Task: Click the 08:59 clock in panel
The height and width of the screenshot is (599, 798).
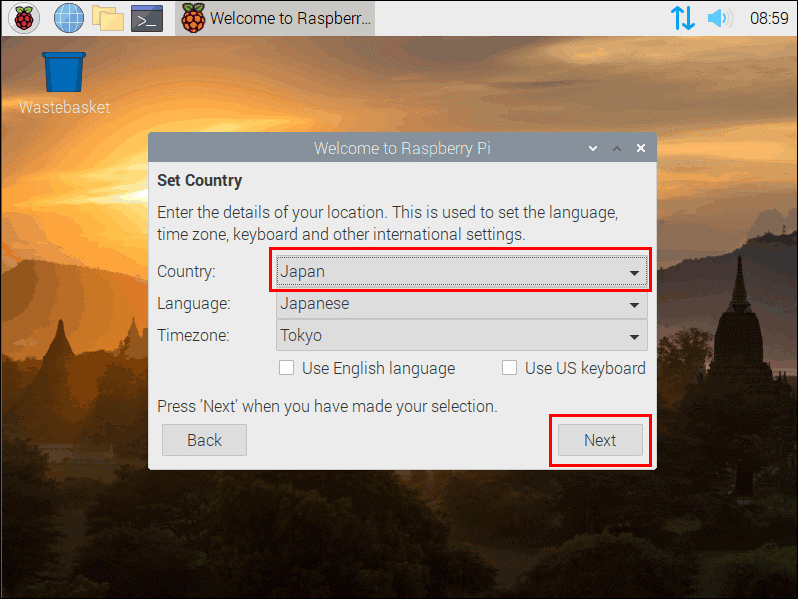Action: [769, 18]
